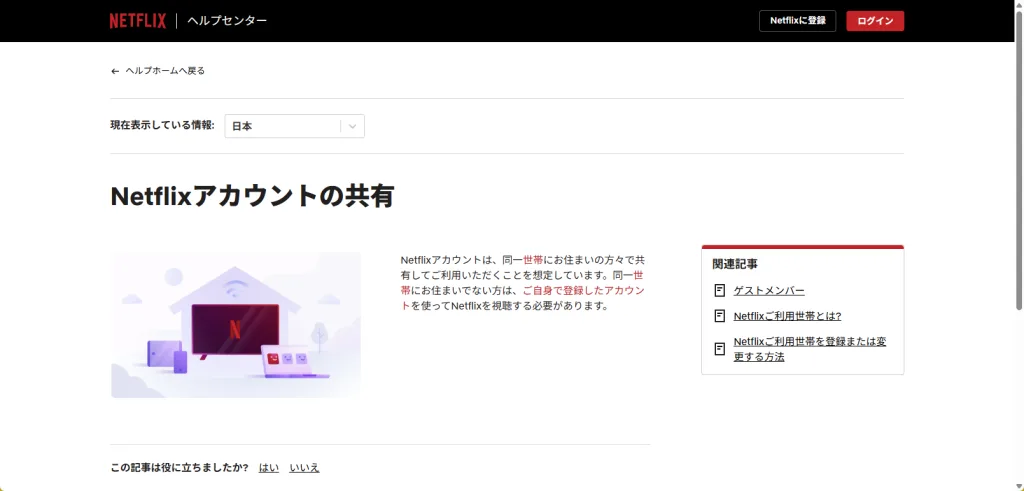The image size is (1024, 491).
Task: Go back via ヘルプホームへ戻る link
Action: [x=165, y=71]
